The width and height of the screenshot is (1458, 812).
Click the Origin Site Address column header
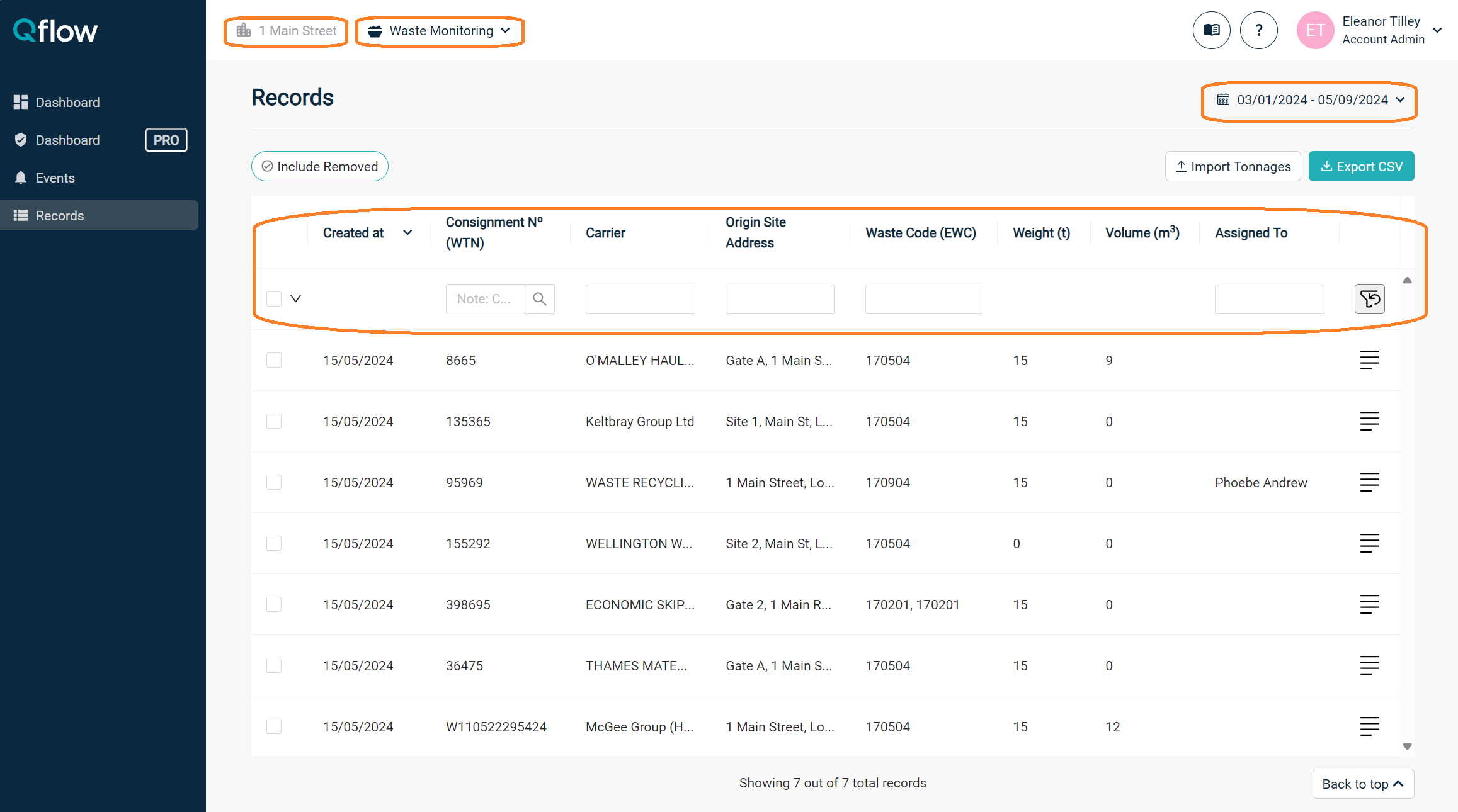(756, 232)
